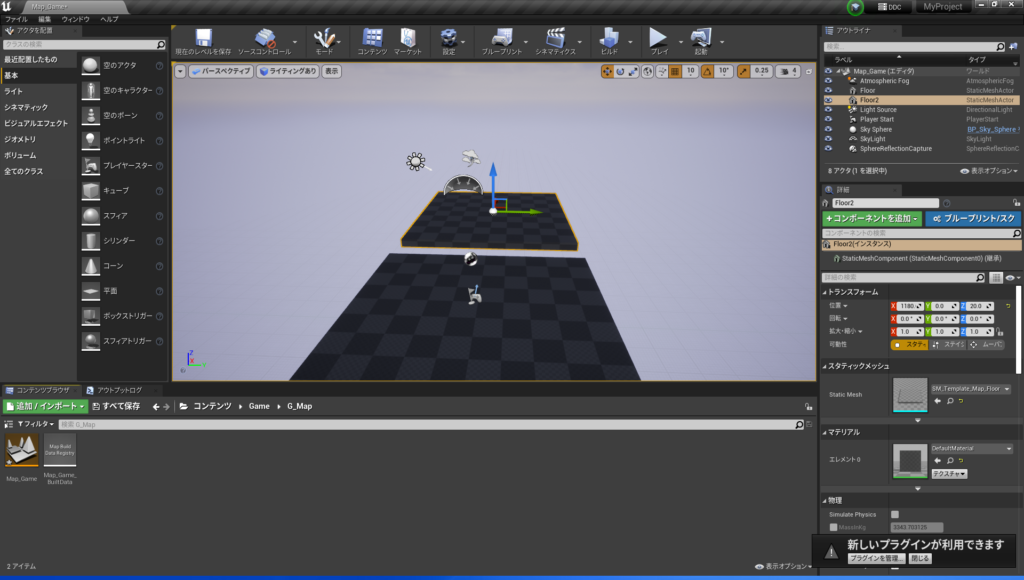Click the Add/Import button in content browser
The width and height of the screenshot is (1024, 580).
point(45,406)
